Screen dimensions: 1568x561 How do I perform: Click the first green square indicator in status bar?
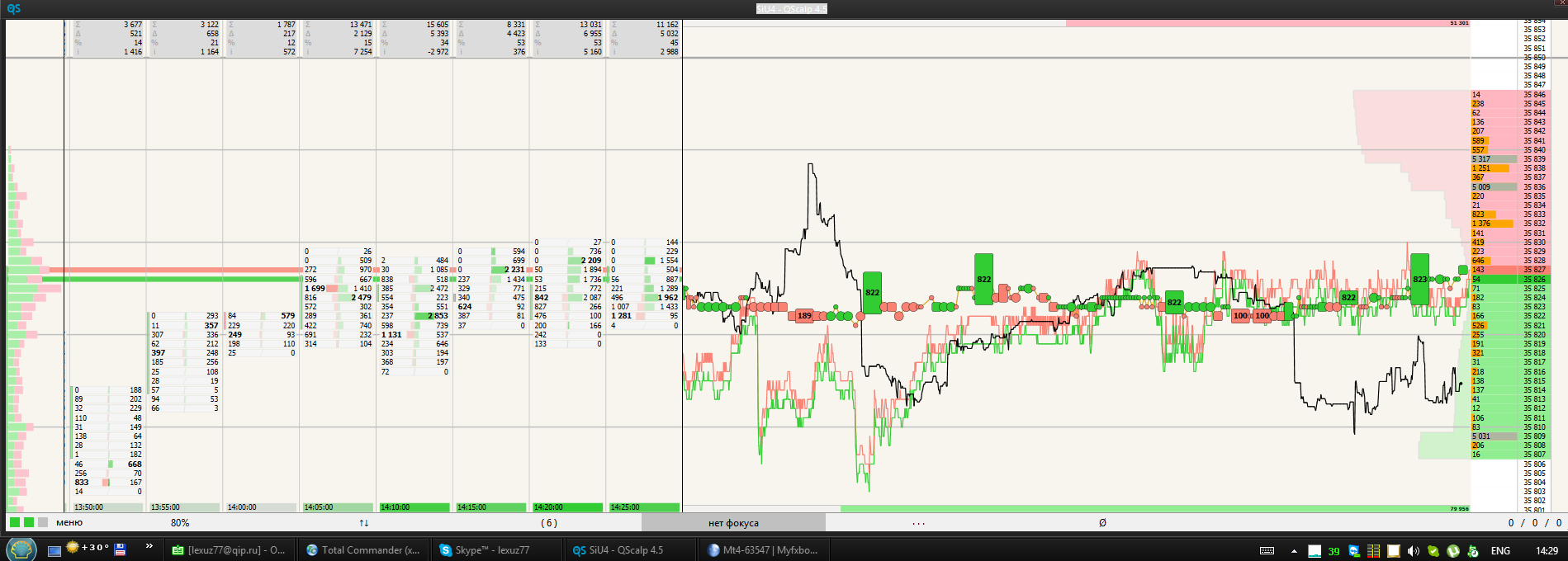[15, 522]
